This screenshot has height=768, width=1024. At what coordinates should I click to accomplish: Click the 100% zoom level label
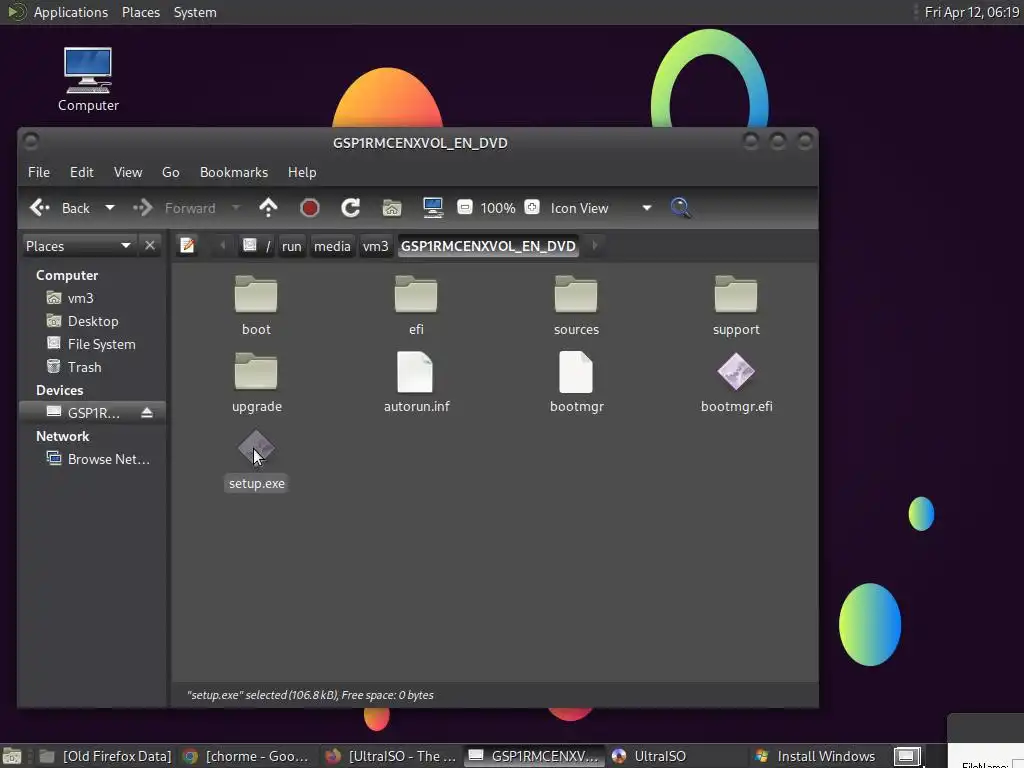[498, 208]
